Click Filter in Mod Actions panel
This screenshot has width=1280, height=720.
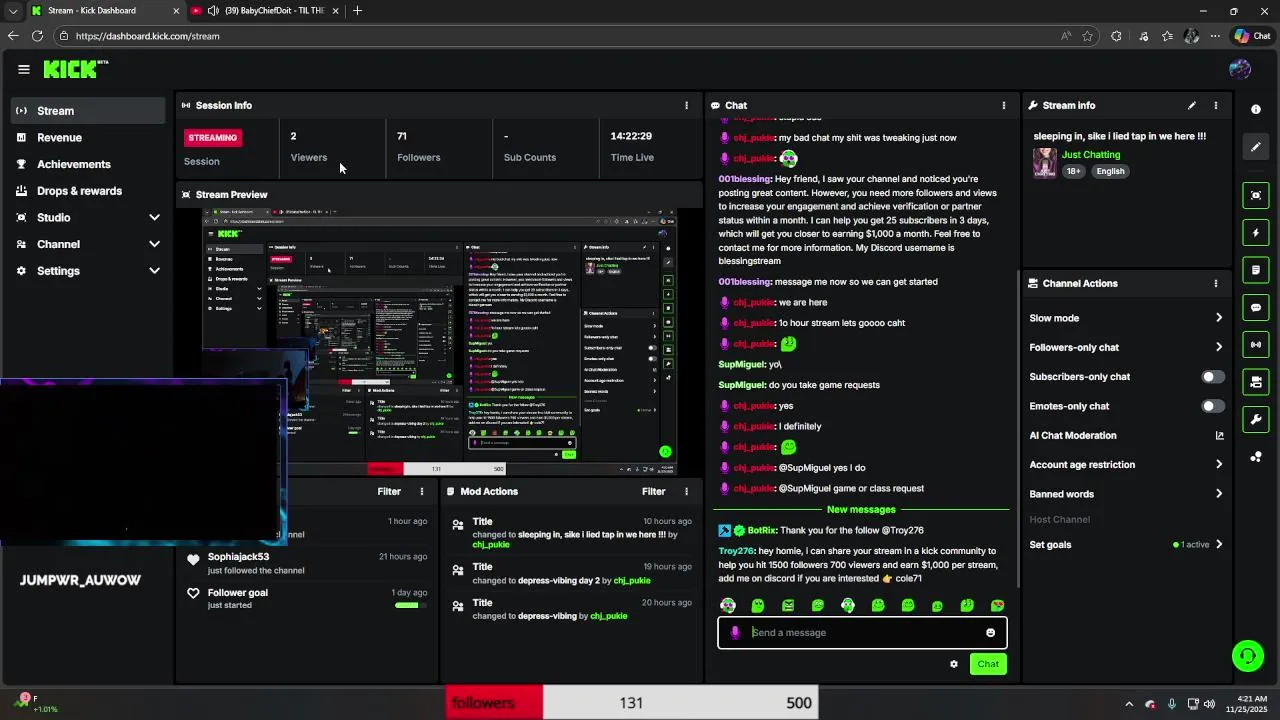pyautogui.click(x=653, y=491)
